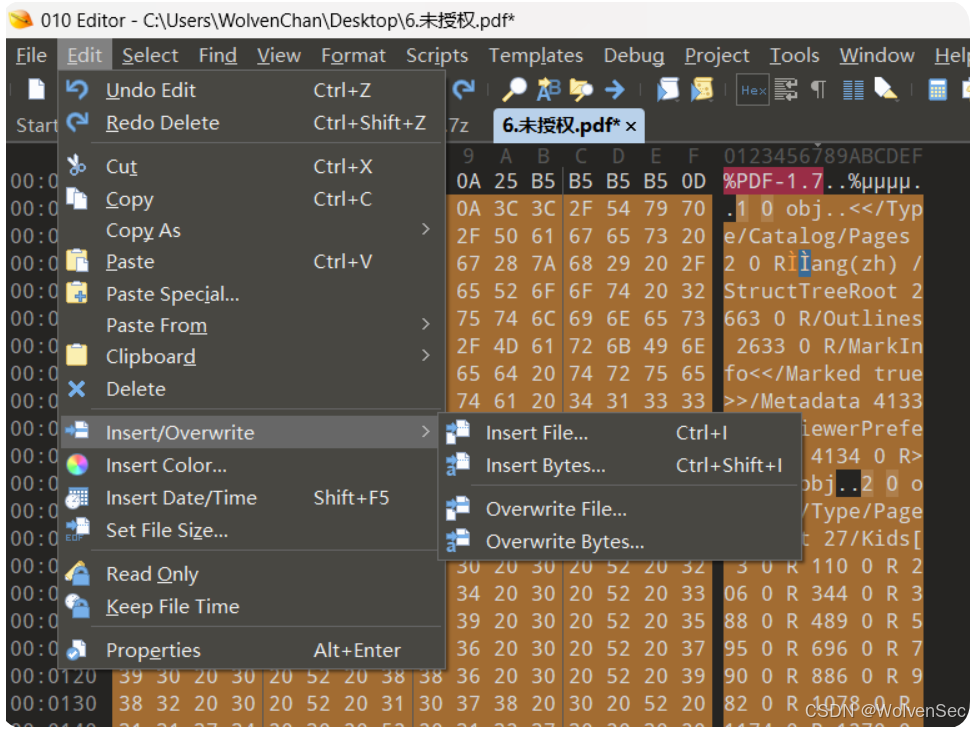970x729 pixels.
Task: Toggle Read Only option
Action: point(252,574)
